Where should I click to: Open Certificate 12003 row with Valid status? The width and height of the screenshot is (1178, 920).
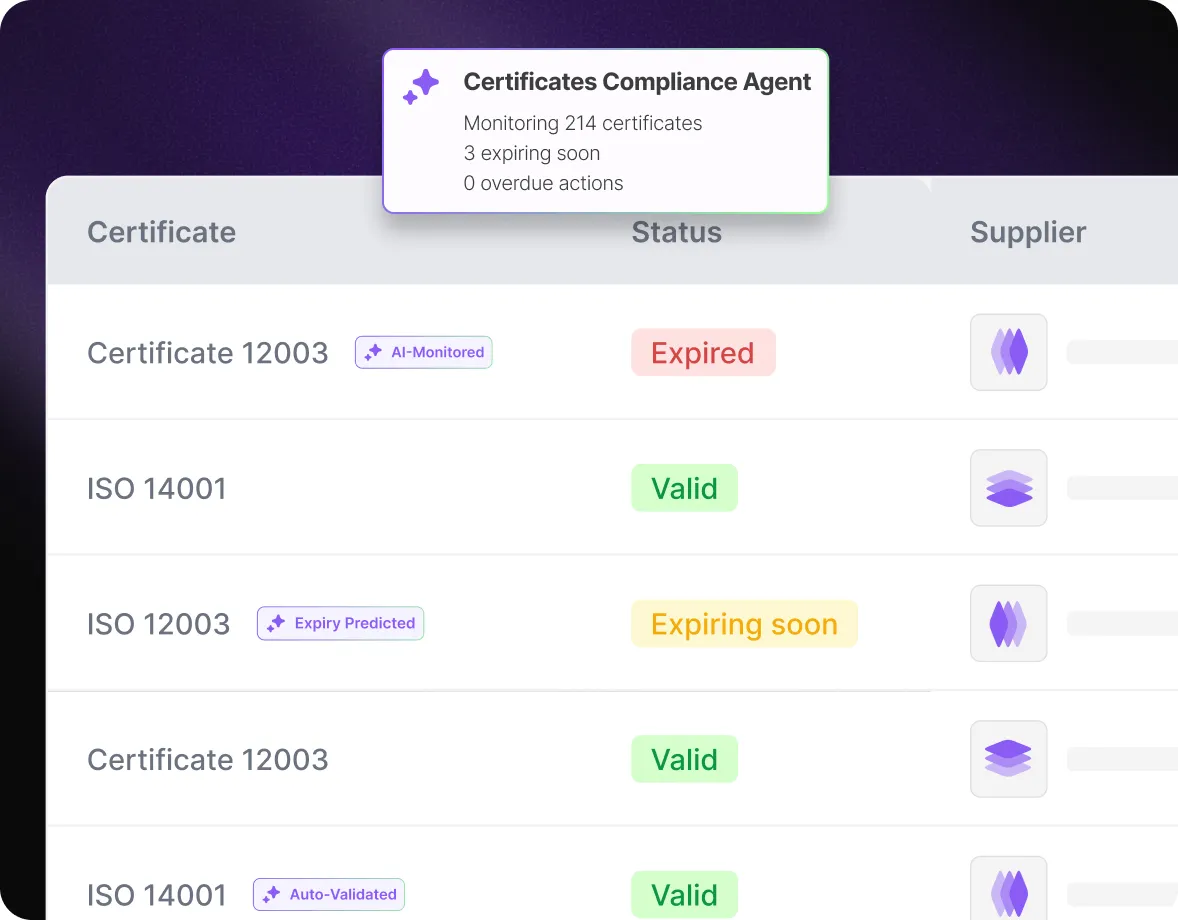(612, 759)
